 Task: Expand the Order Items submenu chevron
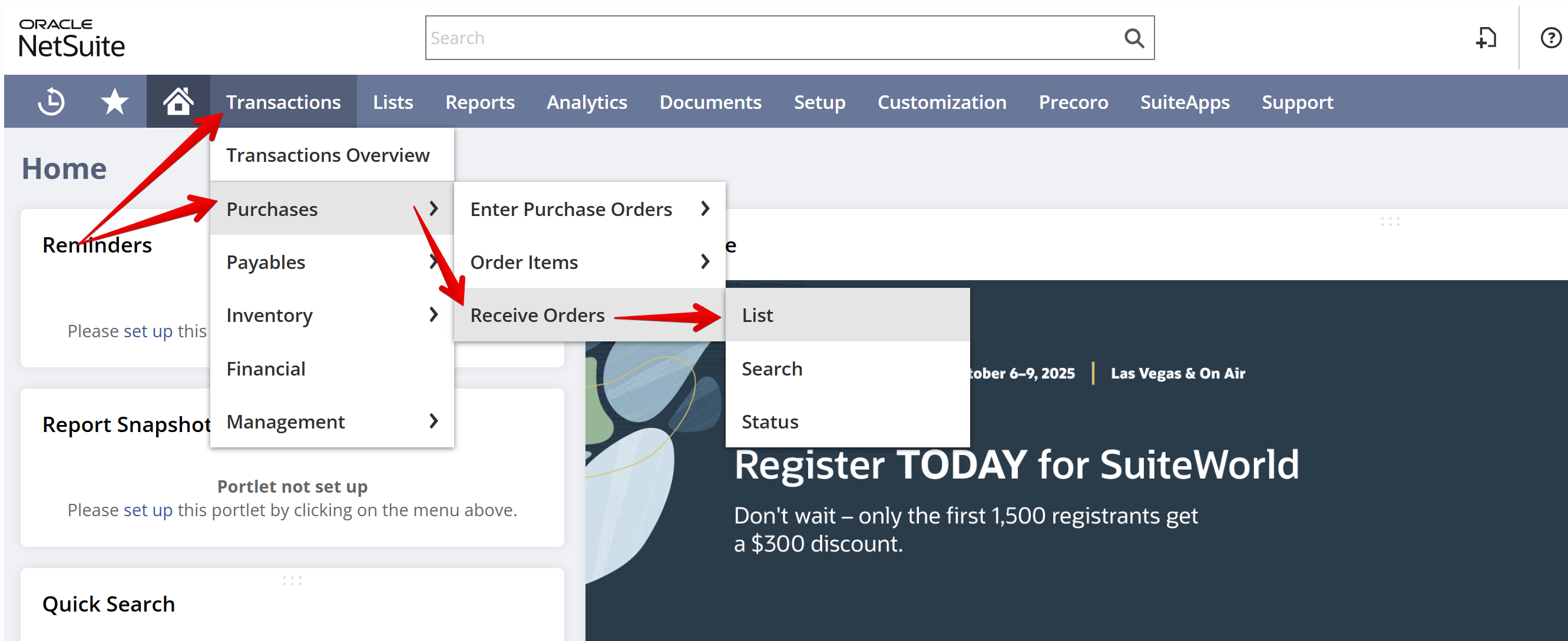(705, 261)
